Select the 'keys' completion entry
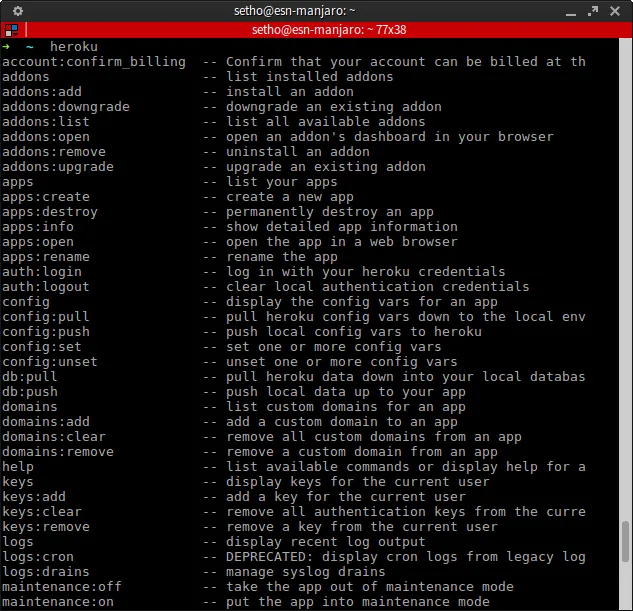This screenshot has width=633, height=611. 18,482
